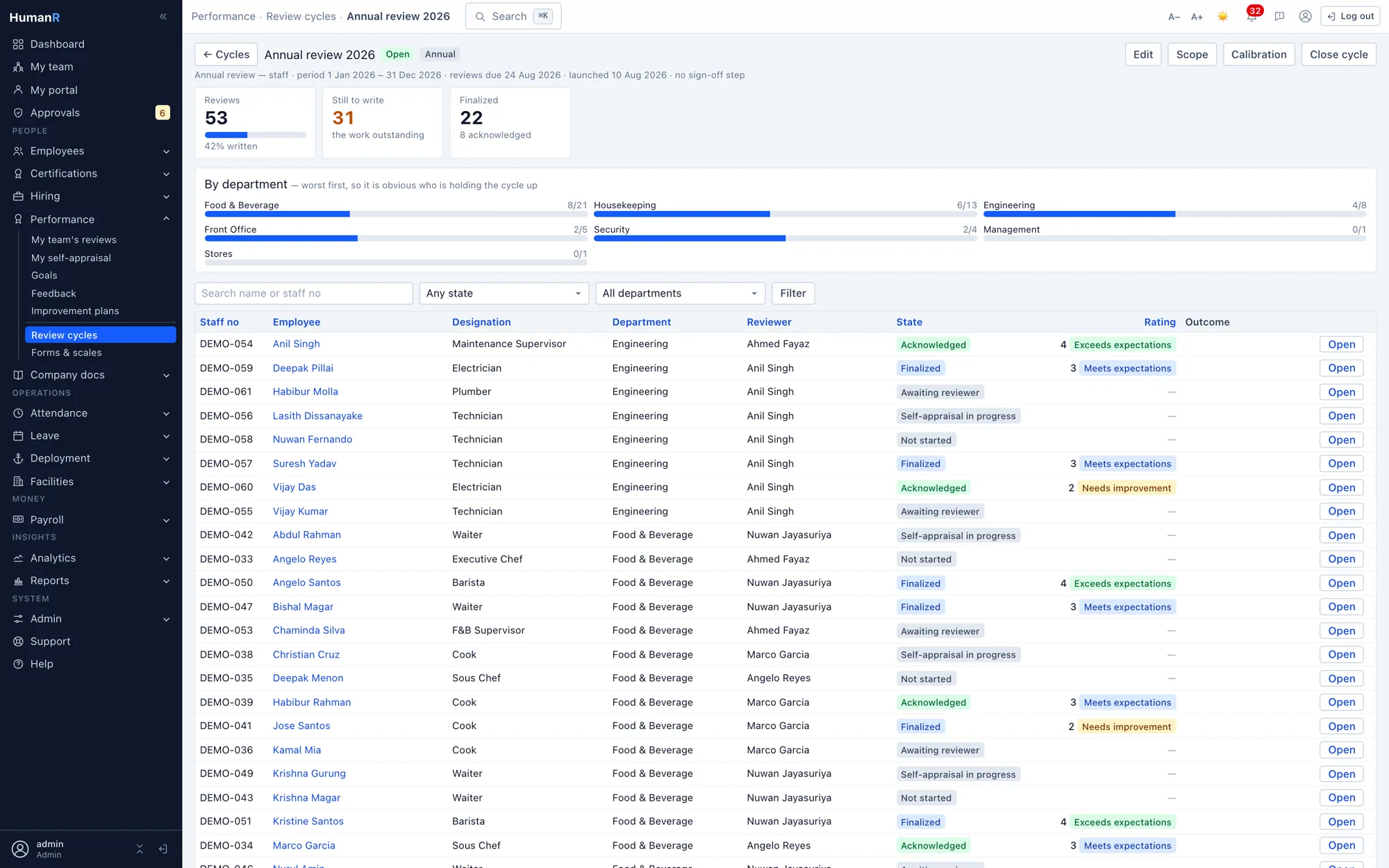Expand the Payroll menu chevron

click(x=167, y=520)
